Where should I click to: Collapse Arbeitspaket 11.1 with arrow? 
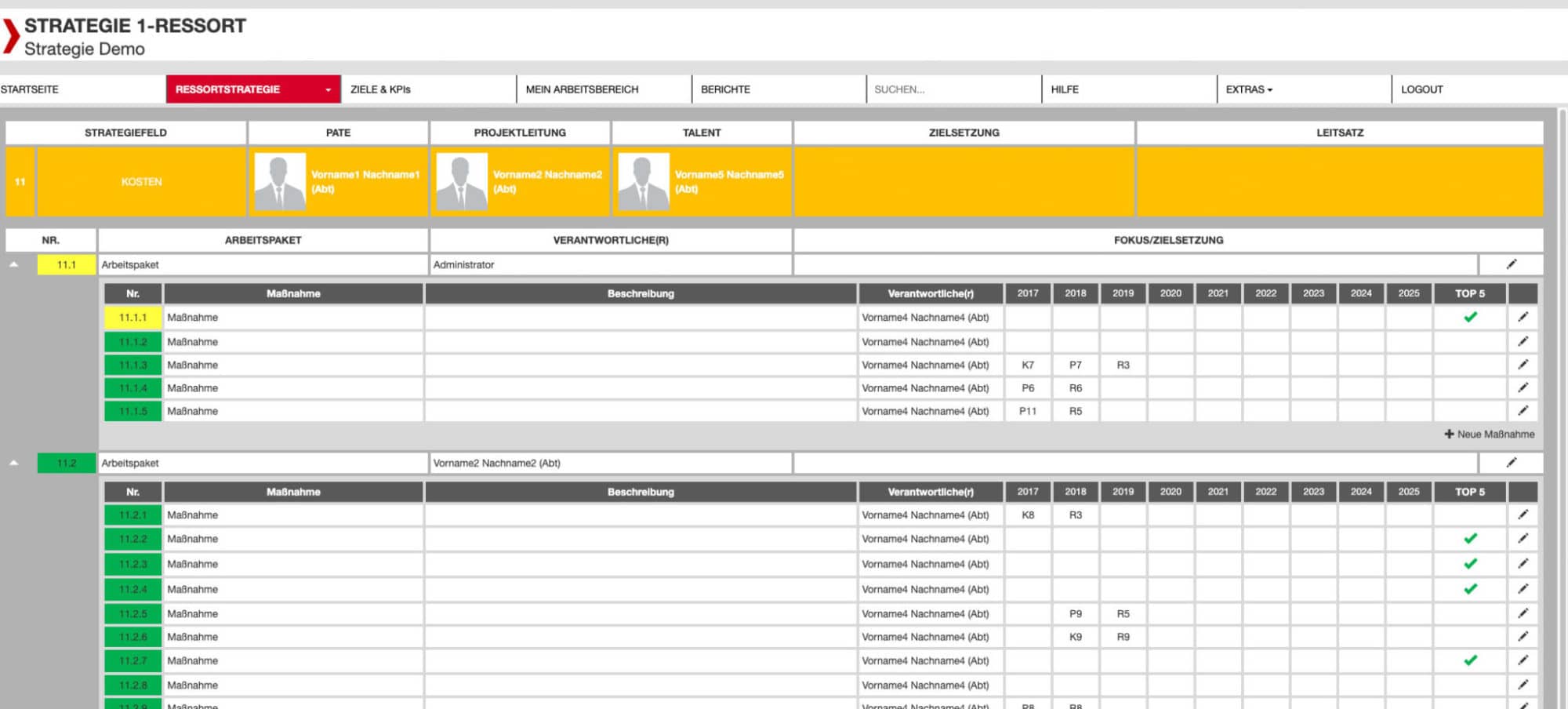pos(14,264)
